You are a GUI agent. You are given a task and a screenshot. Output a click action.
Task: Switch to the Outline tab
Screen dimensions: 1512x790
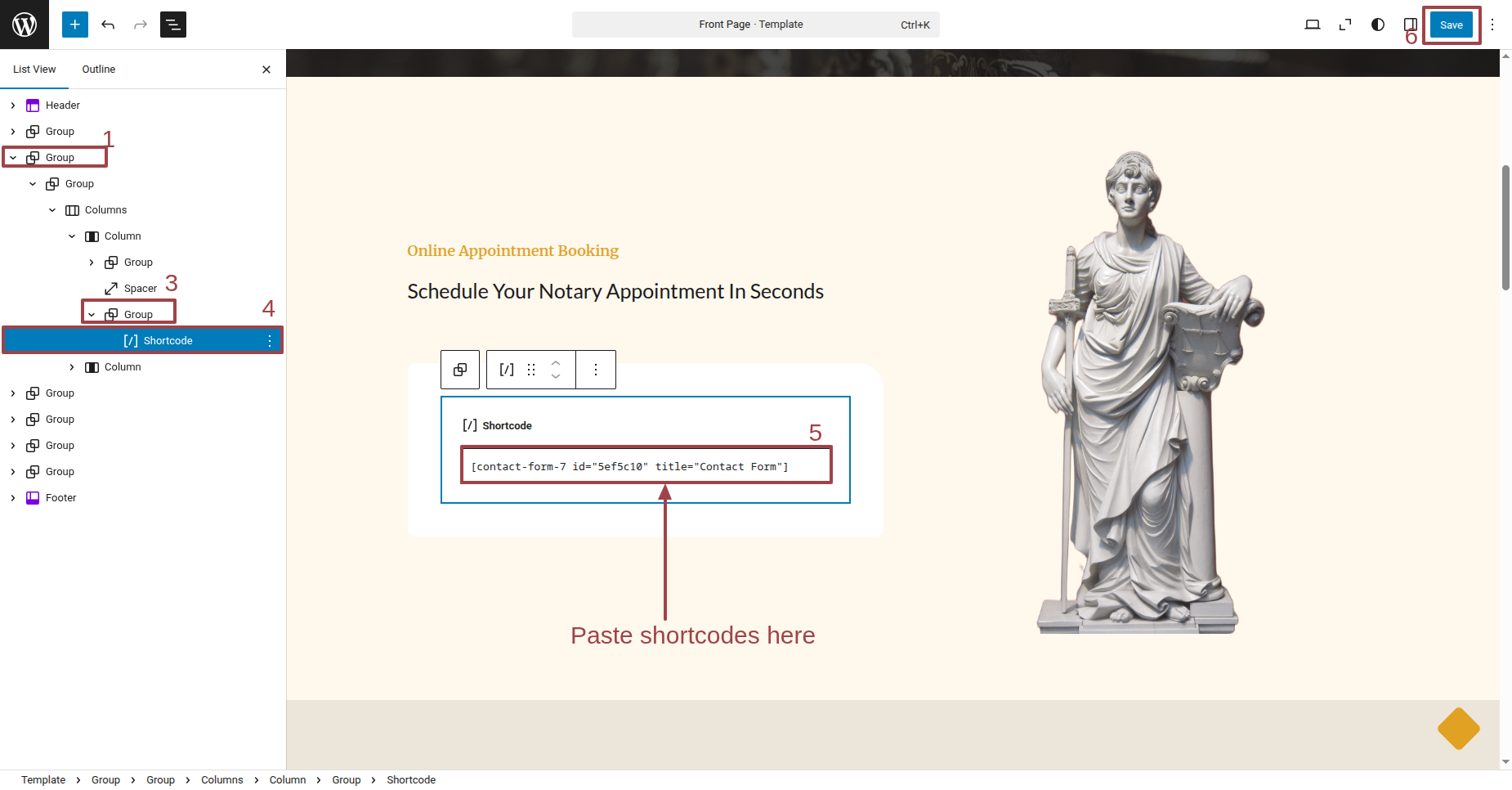click(x=99, y=70)
